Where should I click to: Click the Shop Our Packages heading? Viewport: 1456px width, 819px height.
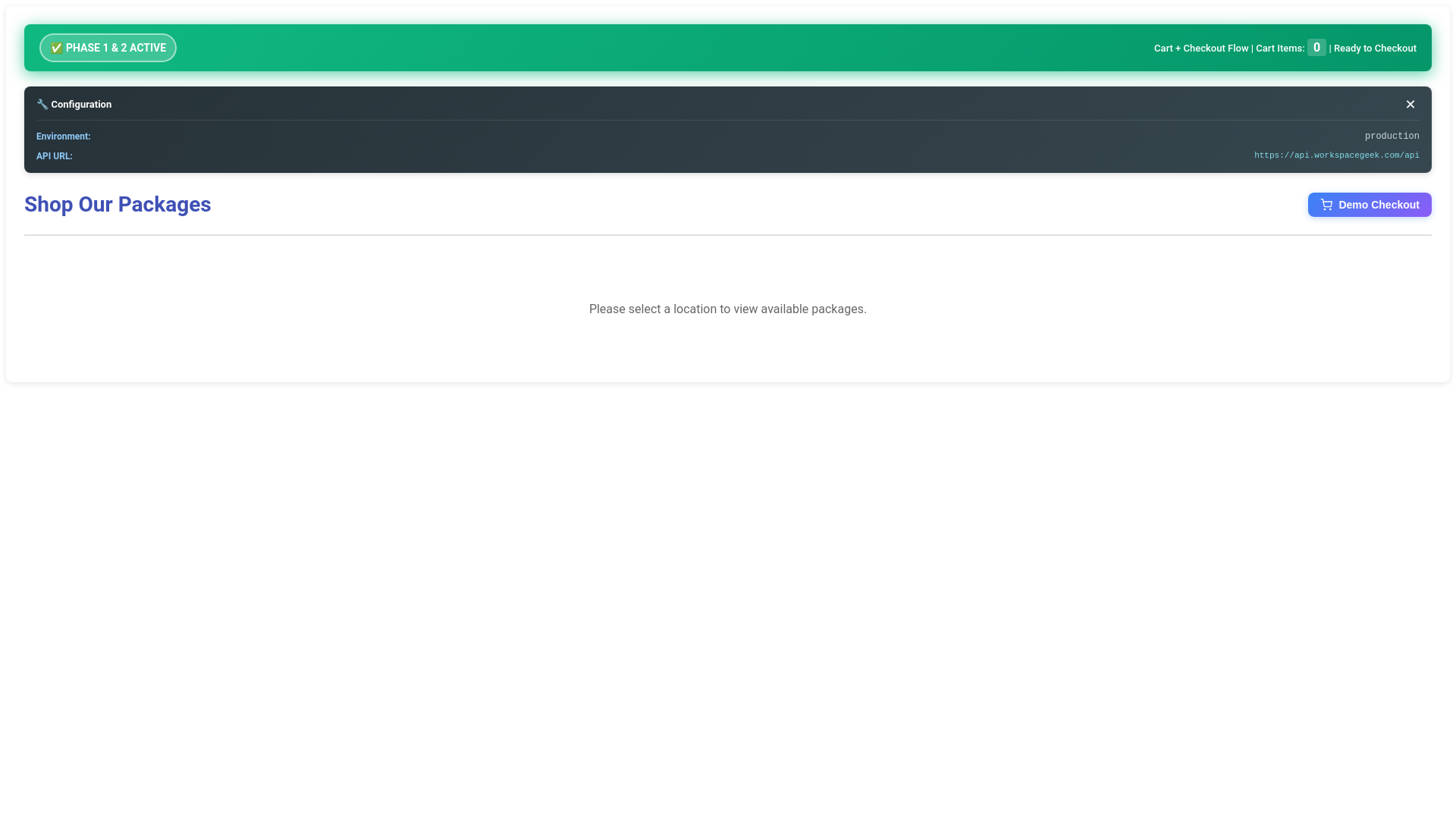(x=118, y=205)
